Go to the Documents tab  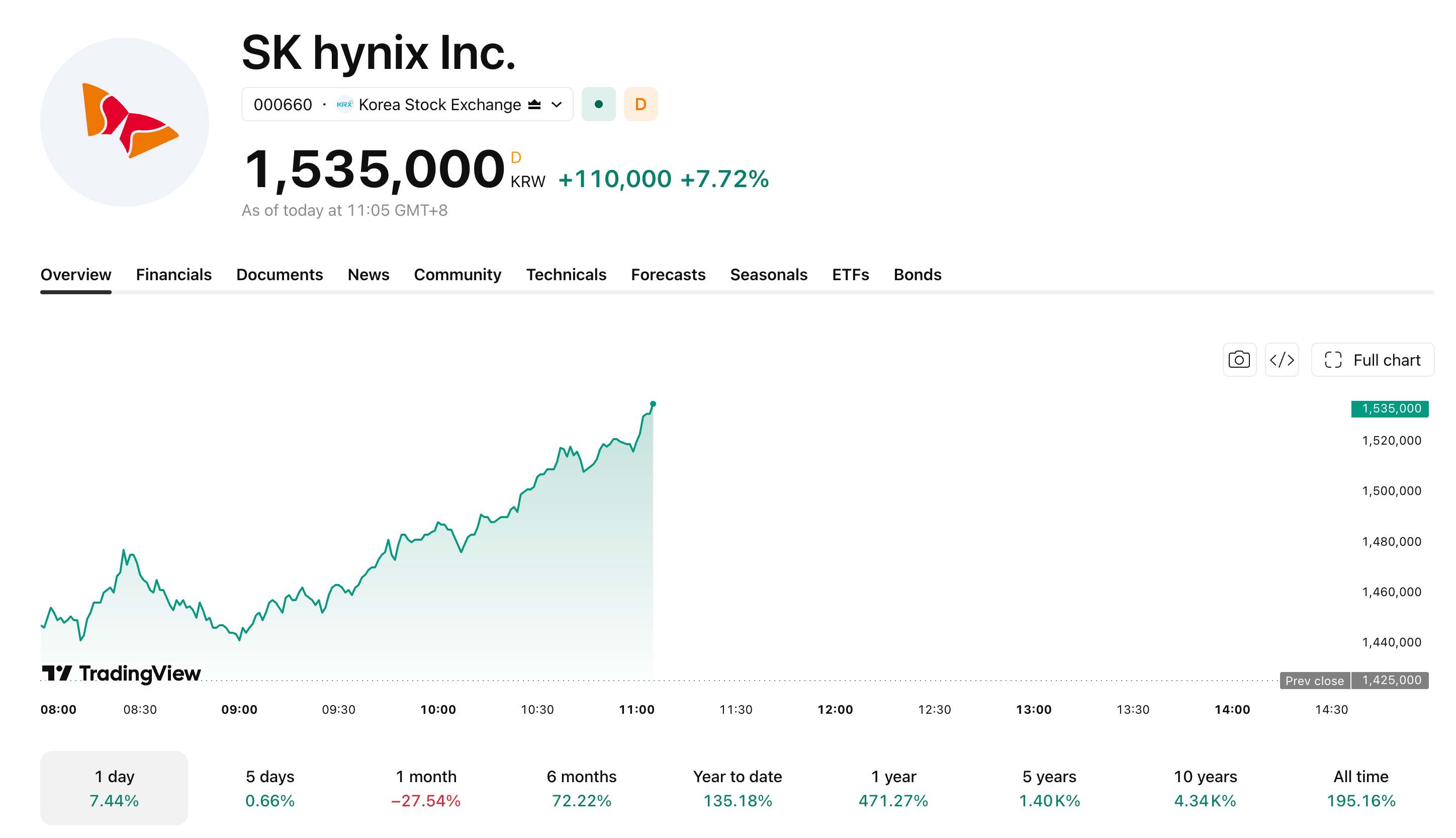[280, 275]
